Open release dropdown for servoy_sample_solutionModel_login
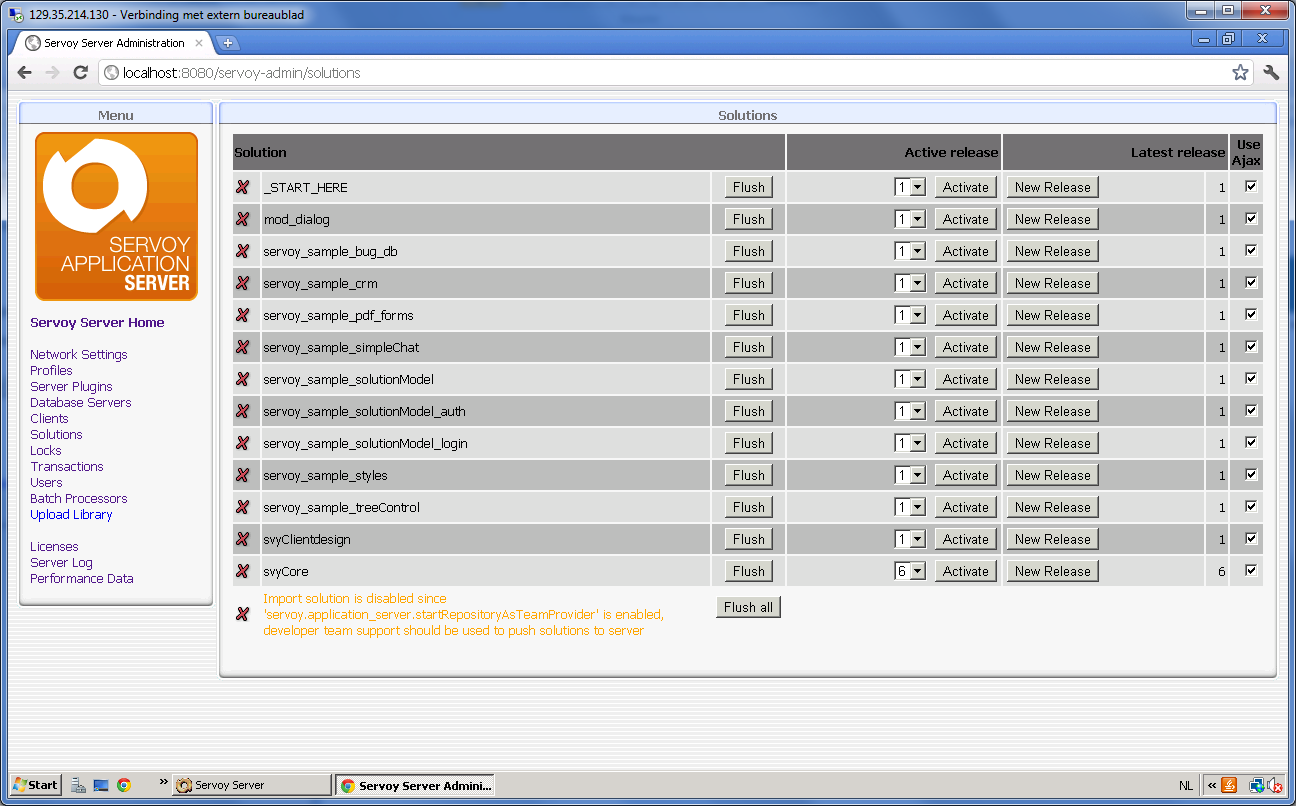The height and width of the screenshot is (806, 1296). [910, 443]
